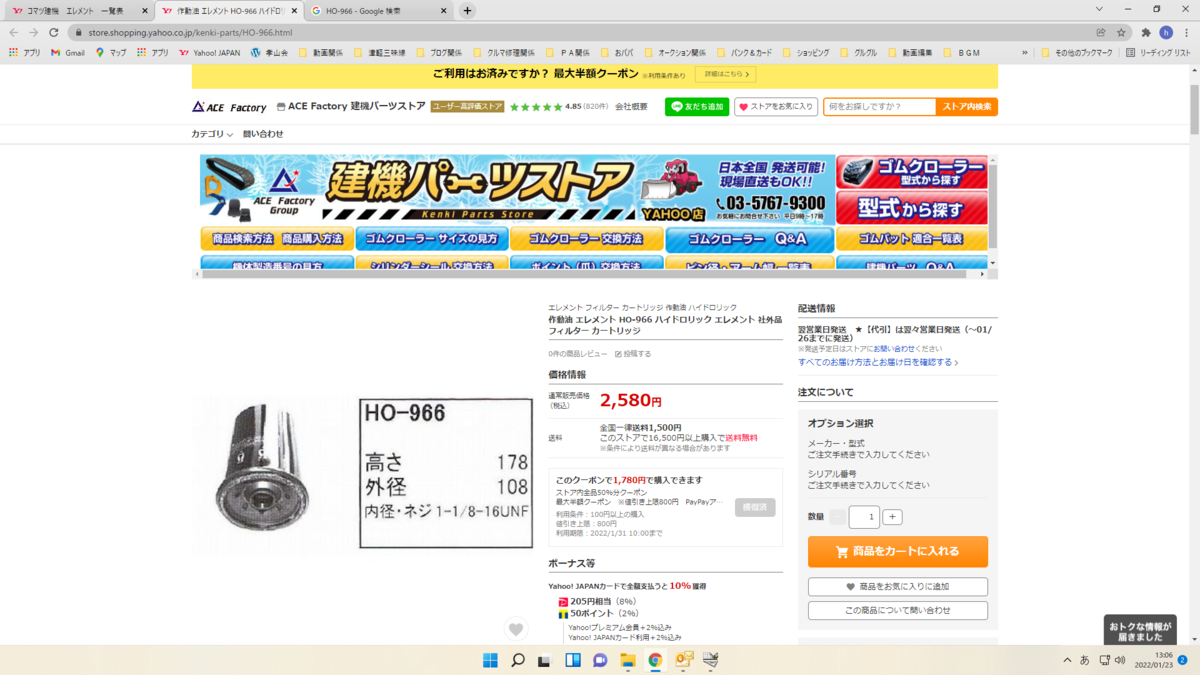Increase quantity with the plus button
This screenshot has height=675, width=1200.
point(893,517)
